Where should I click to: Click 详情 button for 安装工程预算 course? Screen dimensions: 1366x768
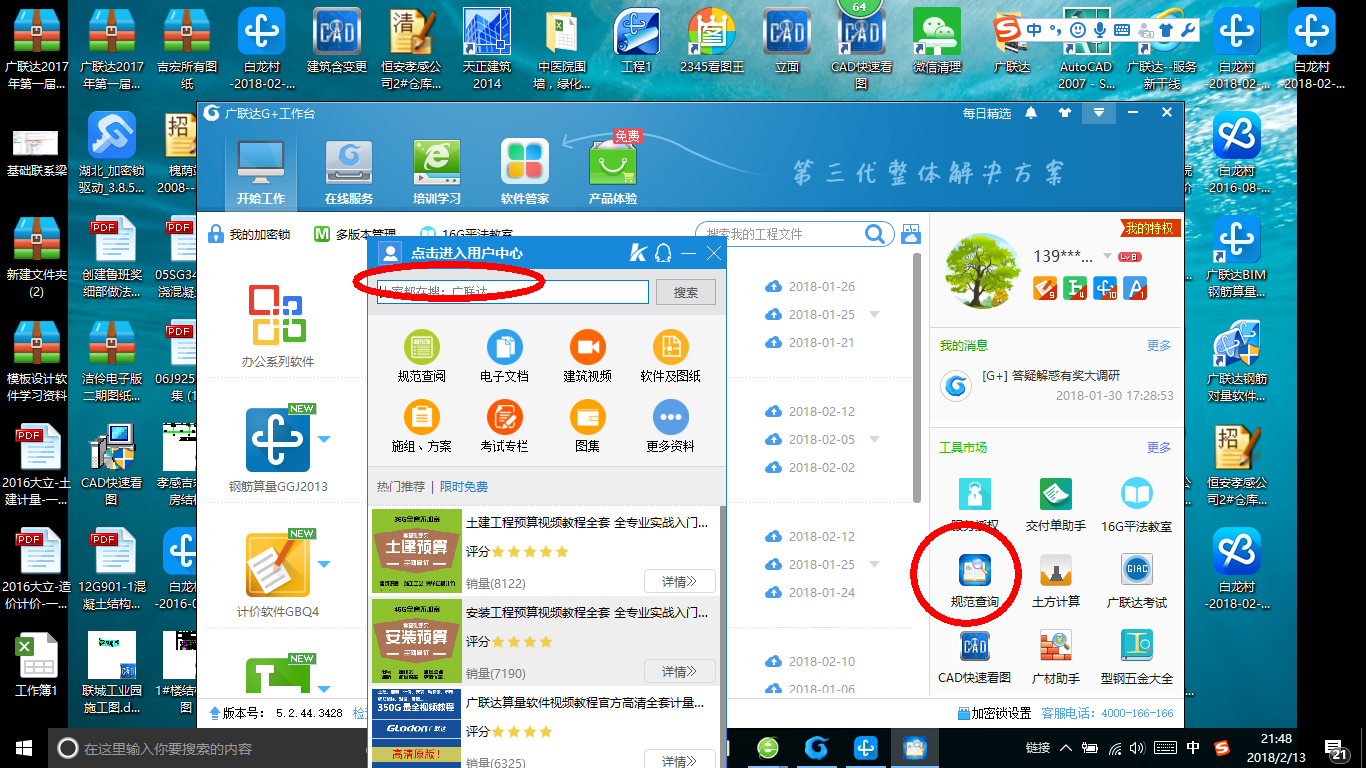tap(680, 671)
